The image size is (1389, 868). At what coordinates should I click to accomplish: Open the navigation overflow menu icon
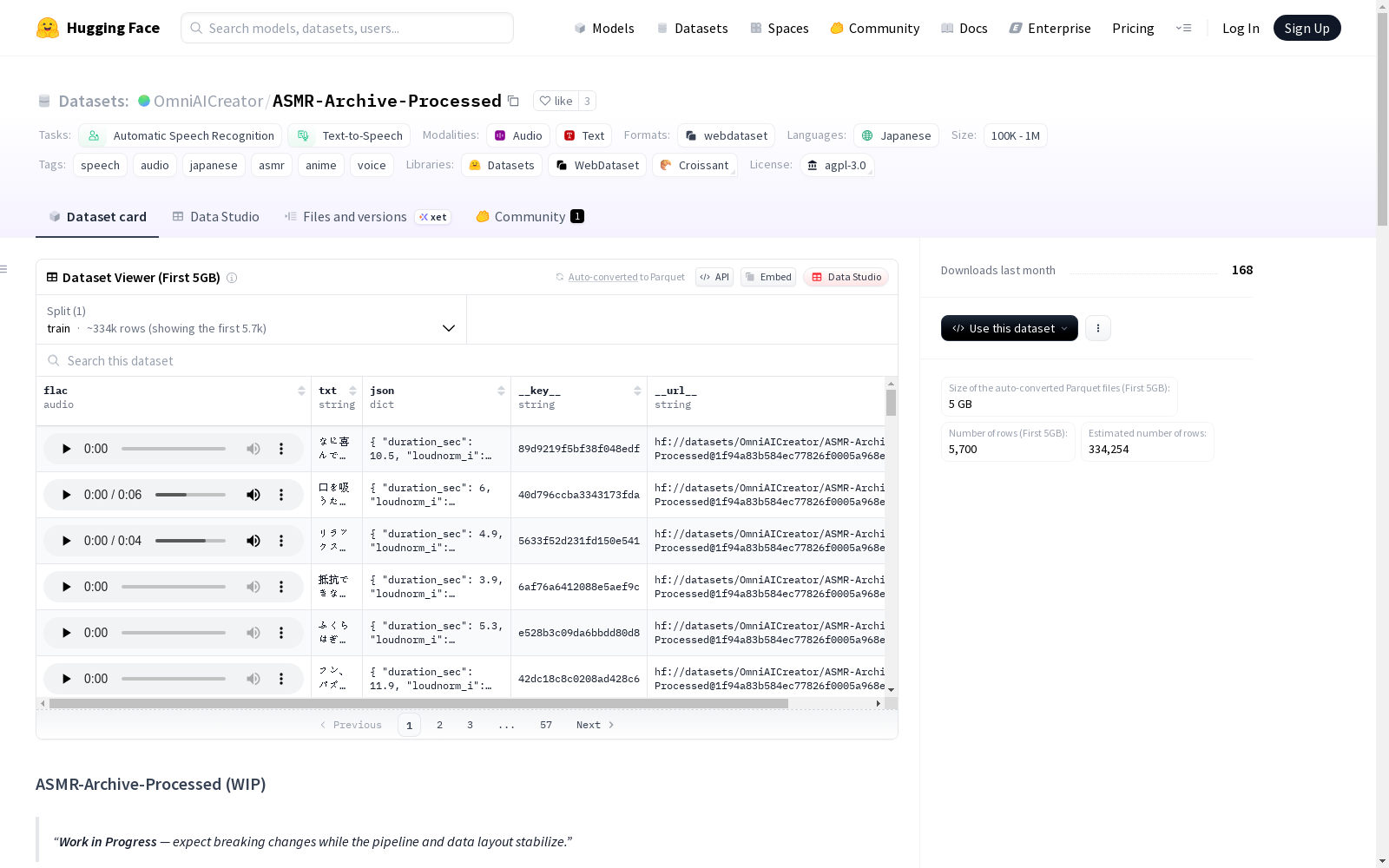1183,28
